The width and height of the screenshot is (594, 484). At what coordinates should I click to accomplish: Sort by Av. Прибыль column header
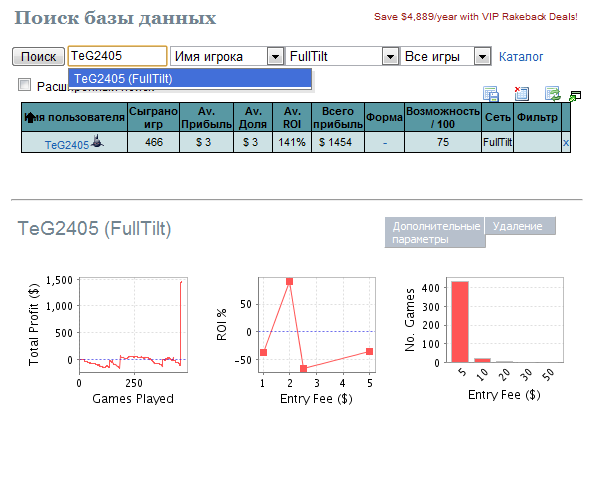(206, 117)
